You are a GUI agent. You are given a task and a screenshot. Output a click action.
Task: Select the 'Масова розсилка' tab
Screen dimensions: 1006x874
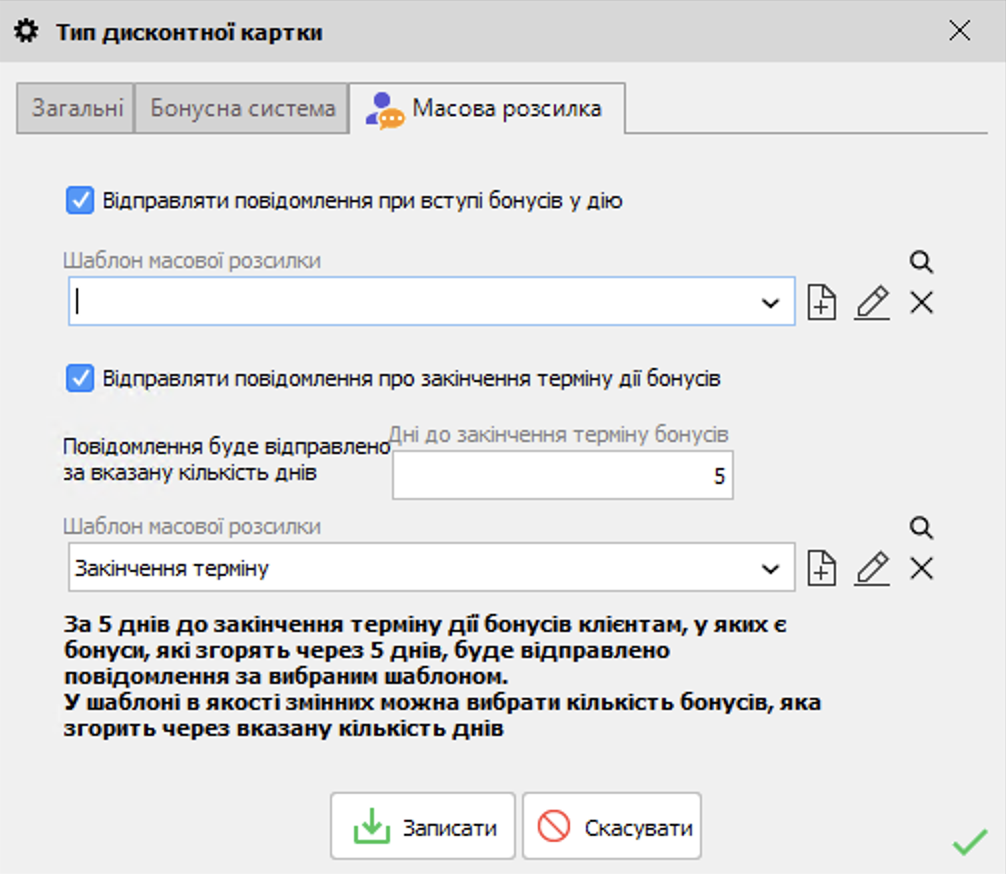tap(487, 108)
